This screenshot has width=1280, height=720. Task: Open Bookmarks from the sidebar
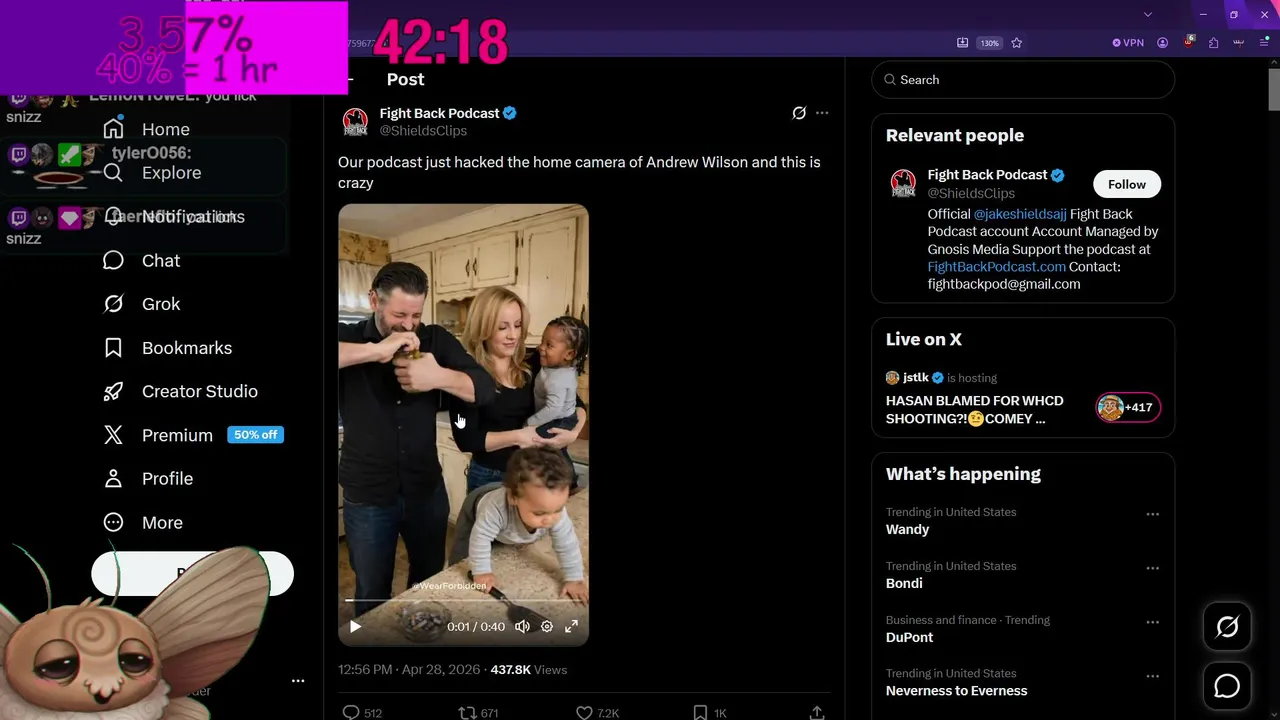[x=167, y=348]
